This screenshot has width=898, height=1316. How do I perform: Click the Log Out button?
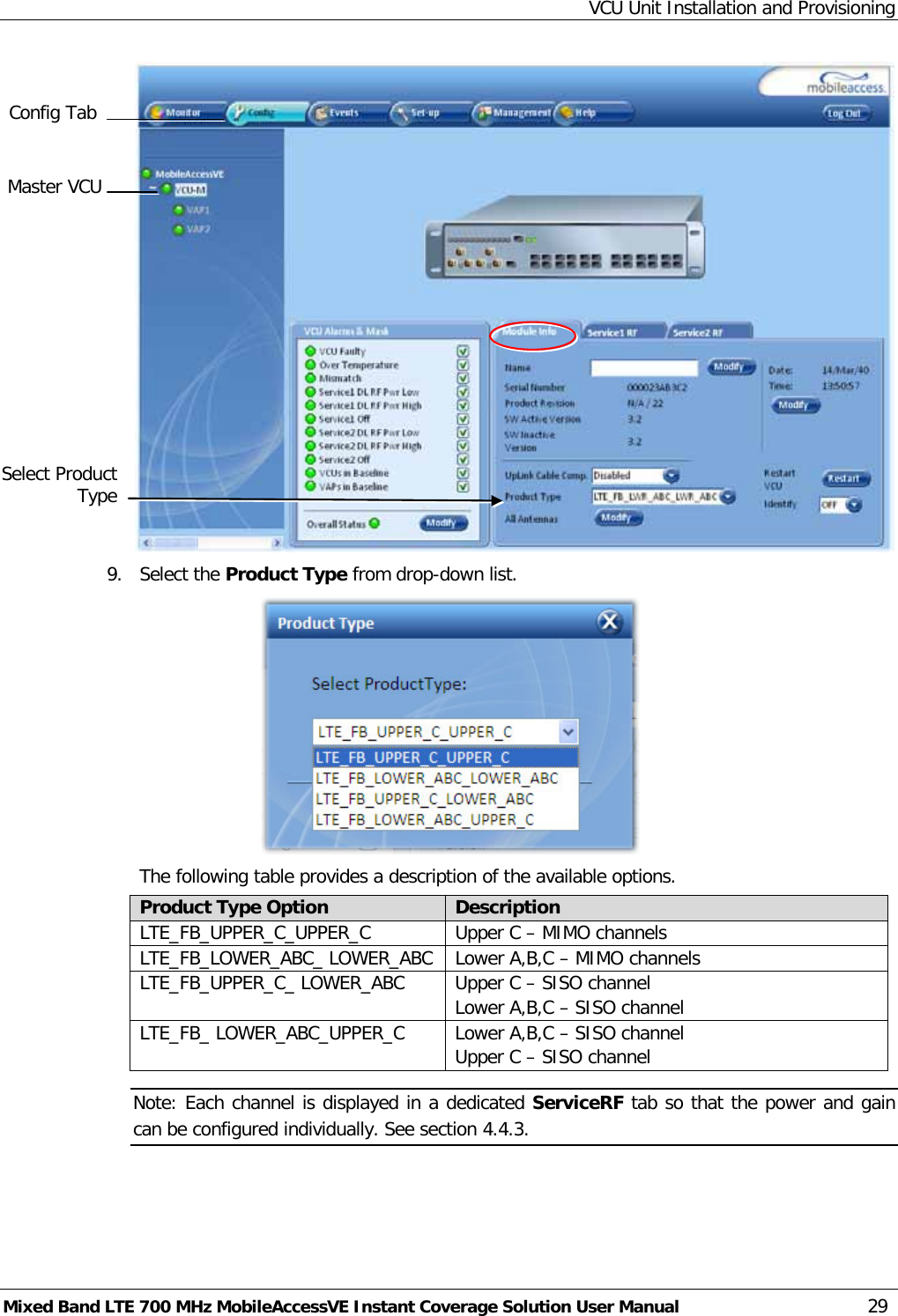845,114
